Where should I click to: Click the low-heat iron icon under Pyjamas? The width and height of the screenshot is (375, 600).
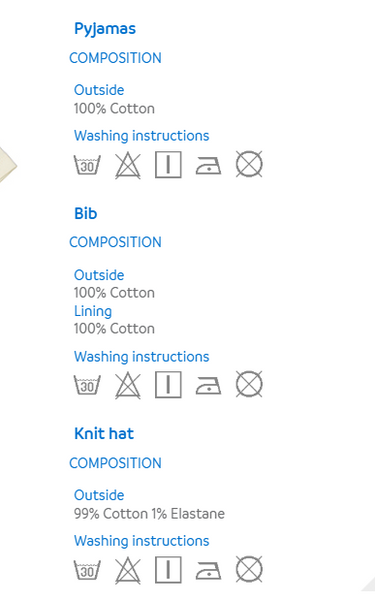[x=209, y=166]
